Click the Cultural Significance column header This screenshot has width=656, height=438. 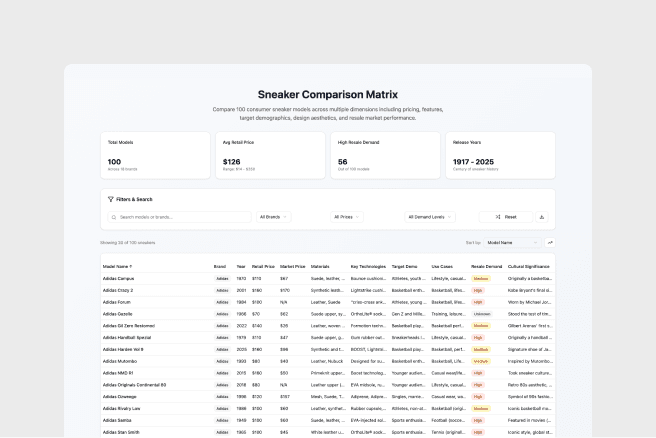tap(529, 266)
